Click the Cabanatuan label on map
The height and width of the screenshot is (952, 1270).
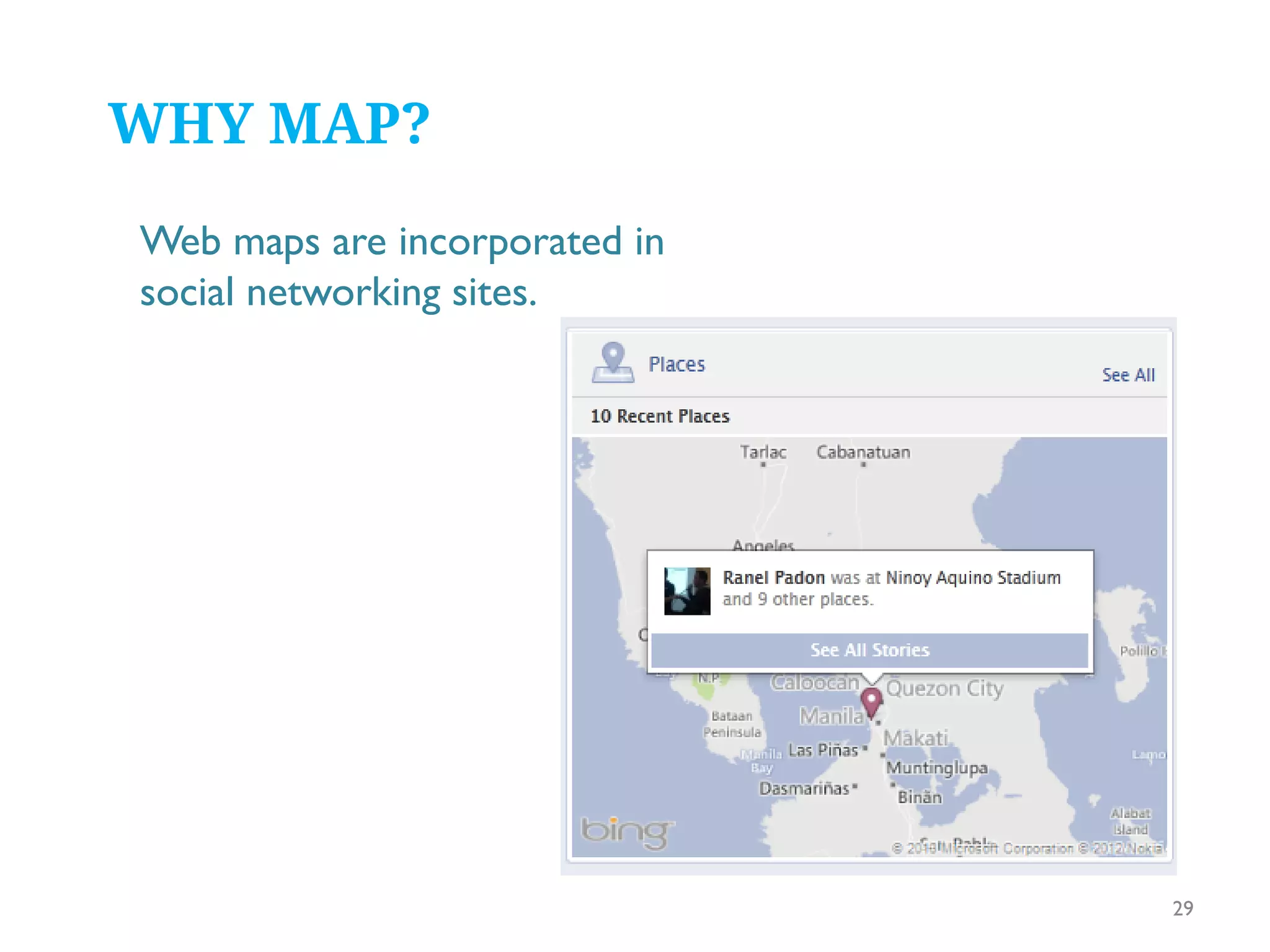coord(863,452)
